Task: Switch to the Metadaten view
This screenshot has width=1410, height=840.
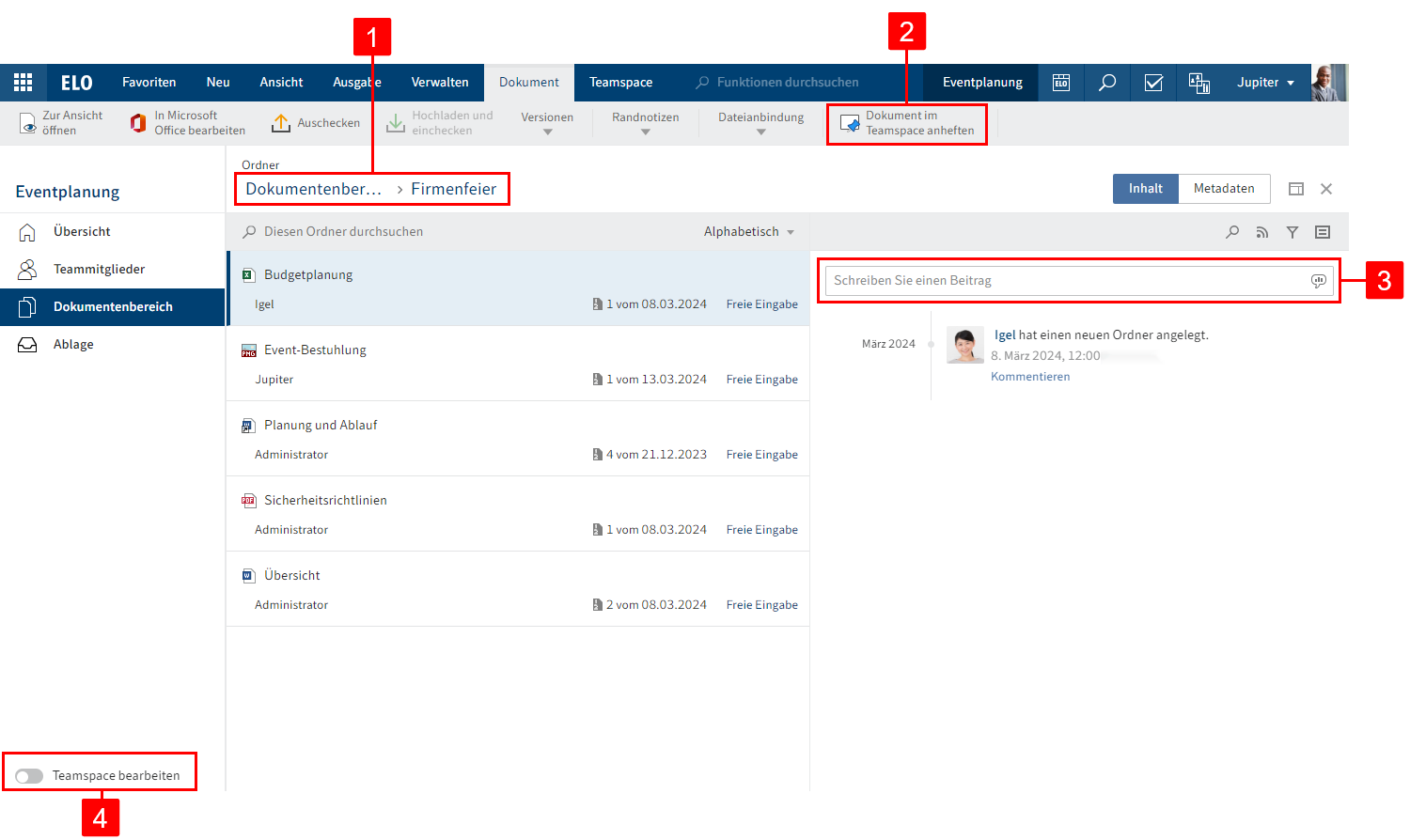Action: 1223,189
